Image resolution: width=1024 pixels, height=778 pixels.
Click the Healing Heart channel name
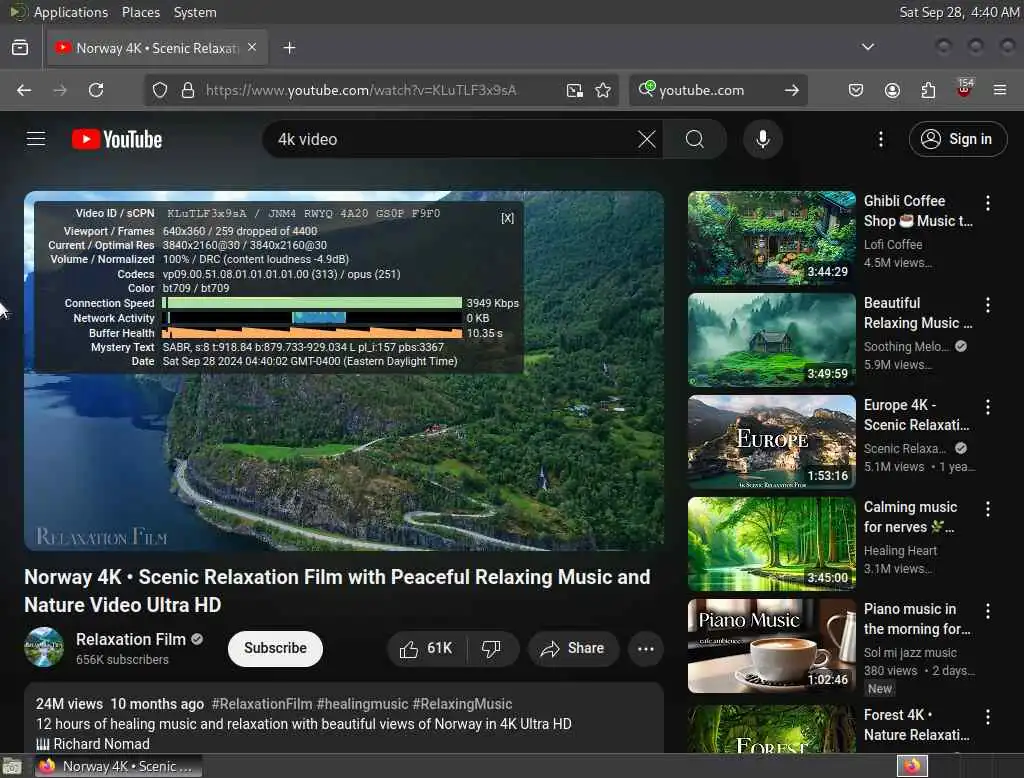[900, 551]
